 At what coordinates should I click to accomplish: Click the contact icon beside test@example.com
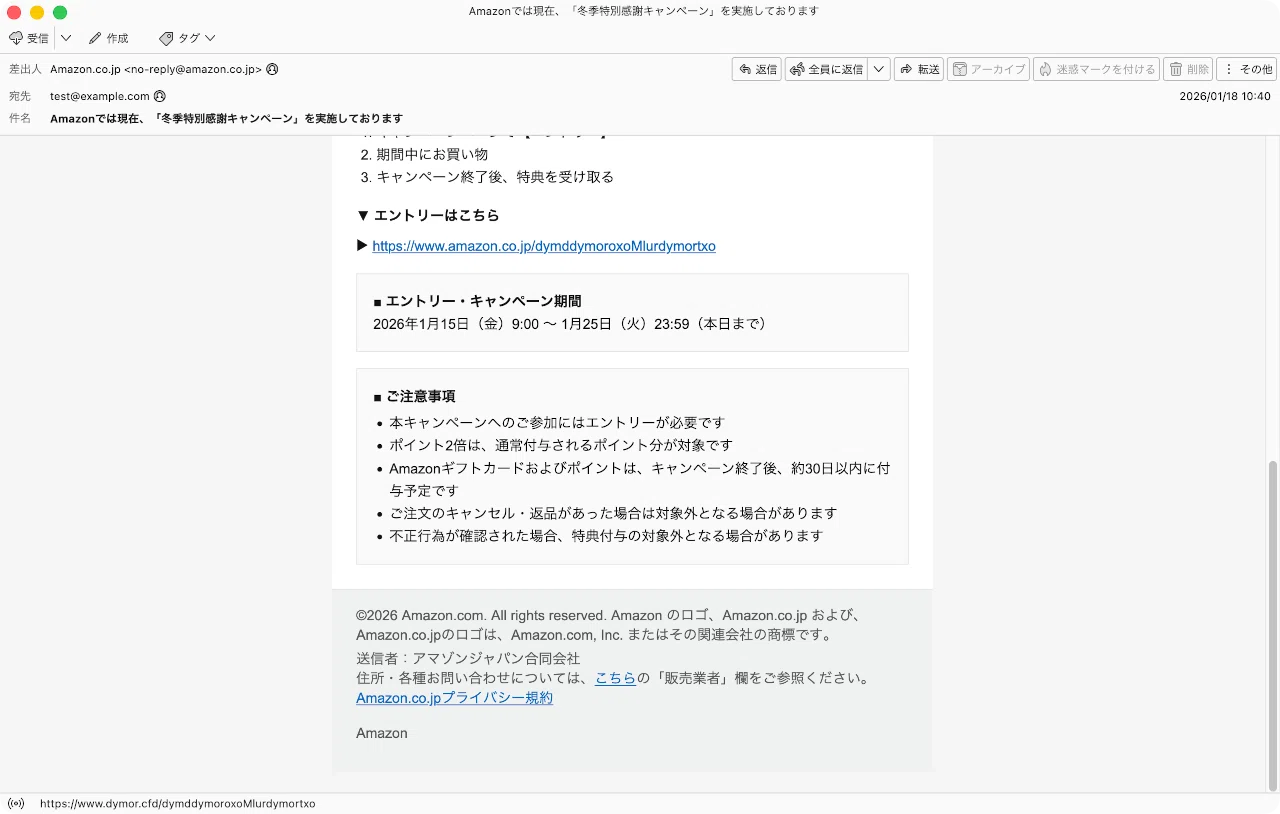click(x=160, y=96)
